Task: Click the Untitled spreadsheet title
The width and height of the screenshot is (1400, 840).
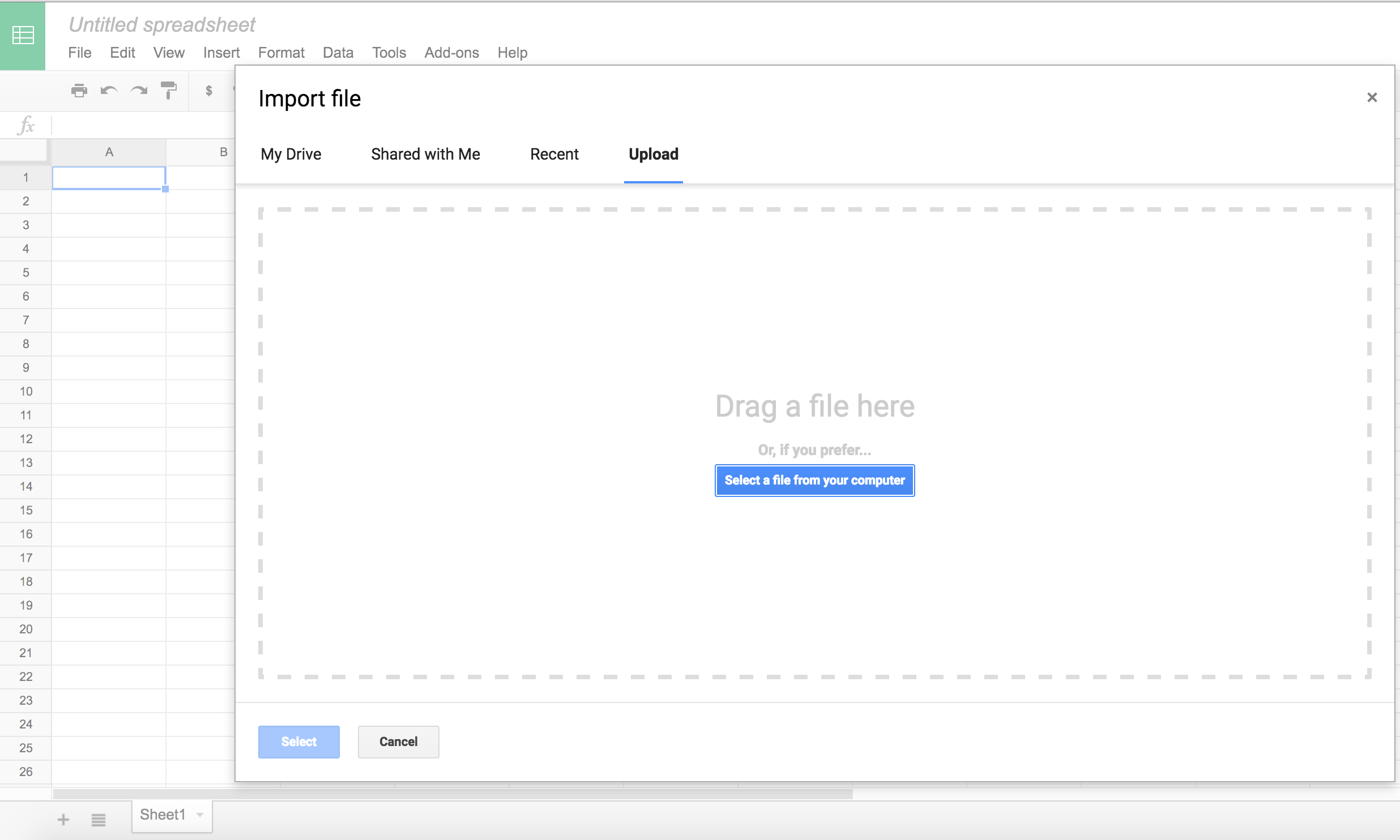Action: pyautogui.click(x=162, y=24)
